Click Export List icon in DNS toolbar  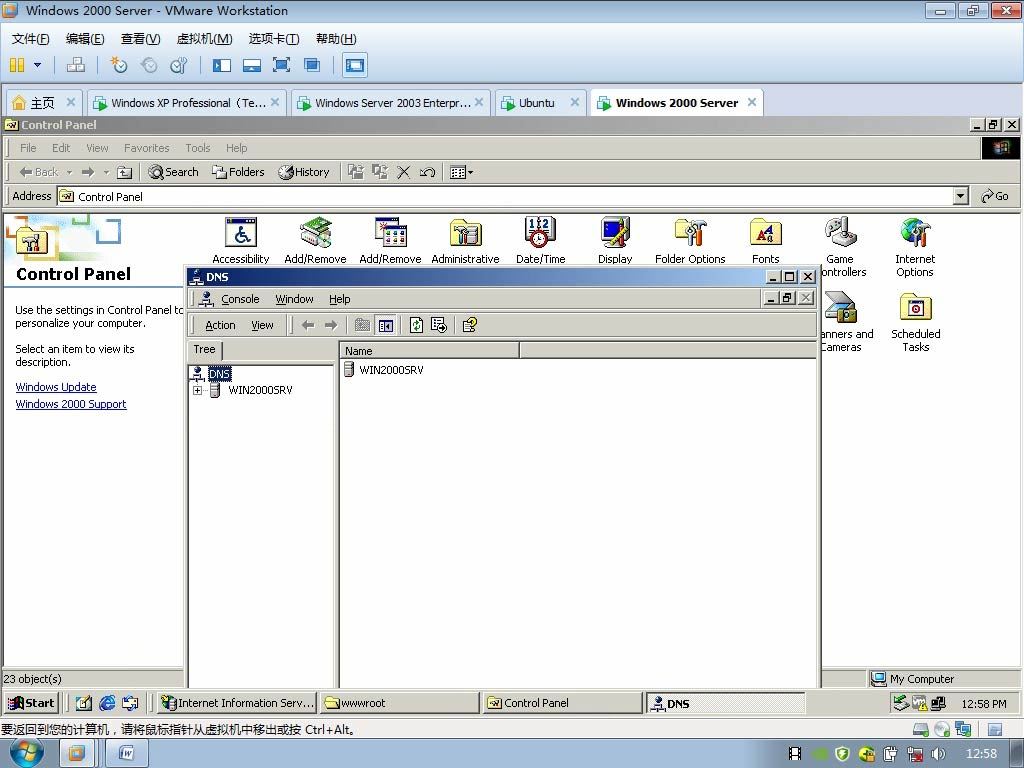pos(439,325)
